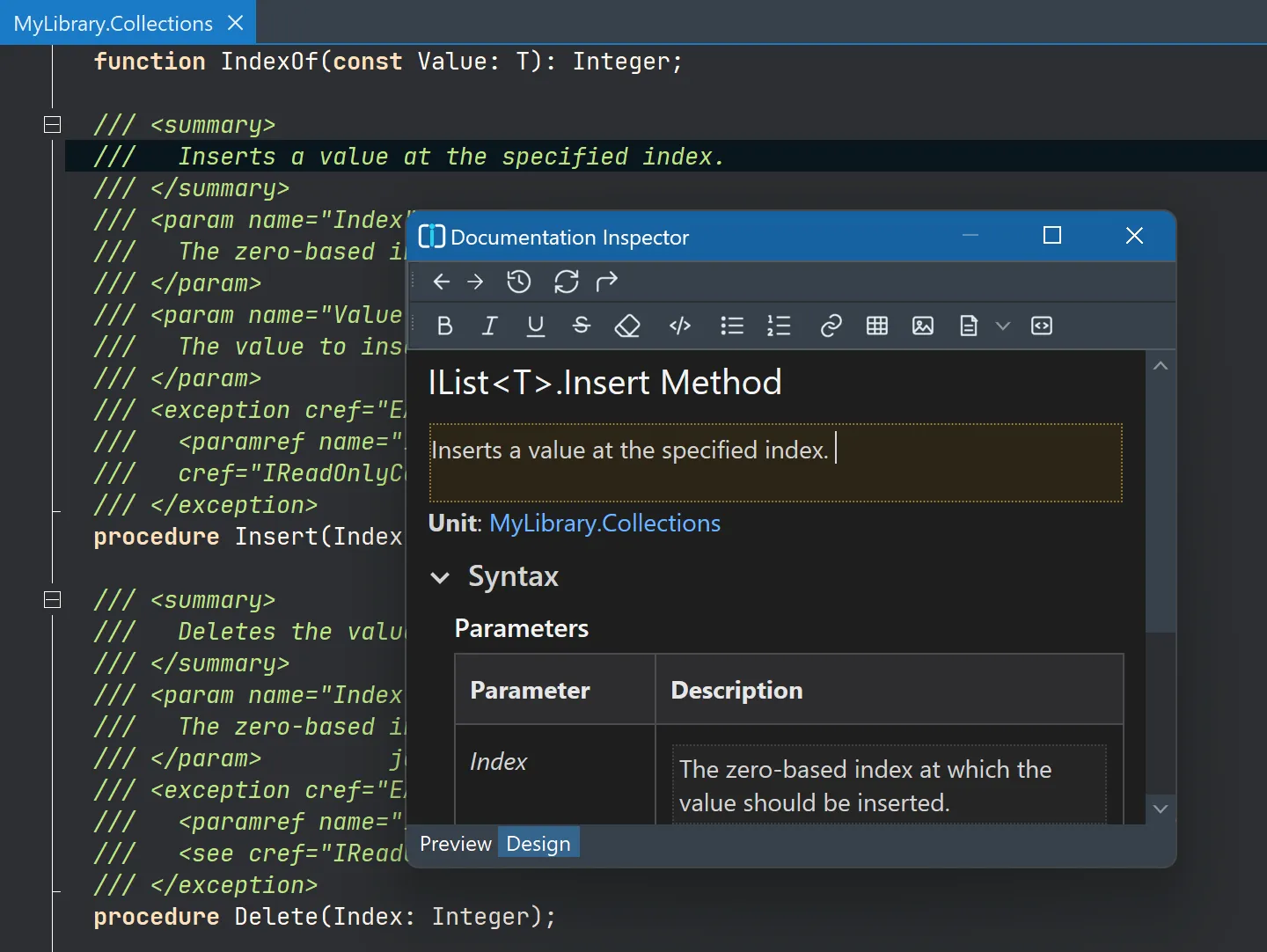Screen dimensions: 1267x952
Task: Click the 'Parameters' subheading
Action: pos(522,628)
